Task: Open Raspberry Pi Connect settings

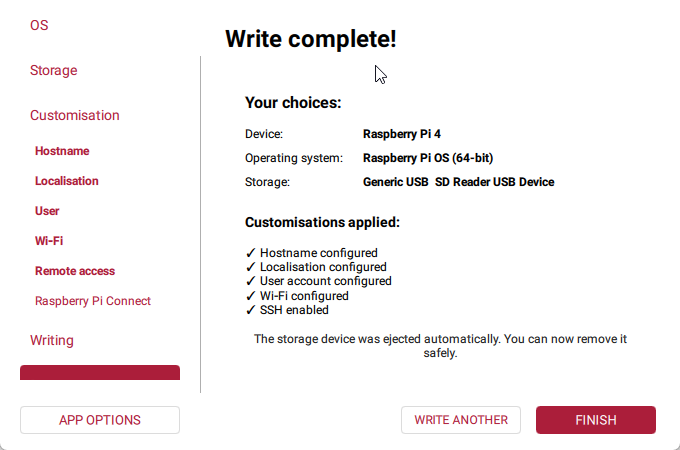Action: coord(93,301)
